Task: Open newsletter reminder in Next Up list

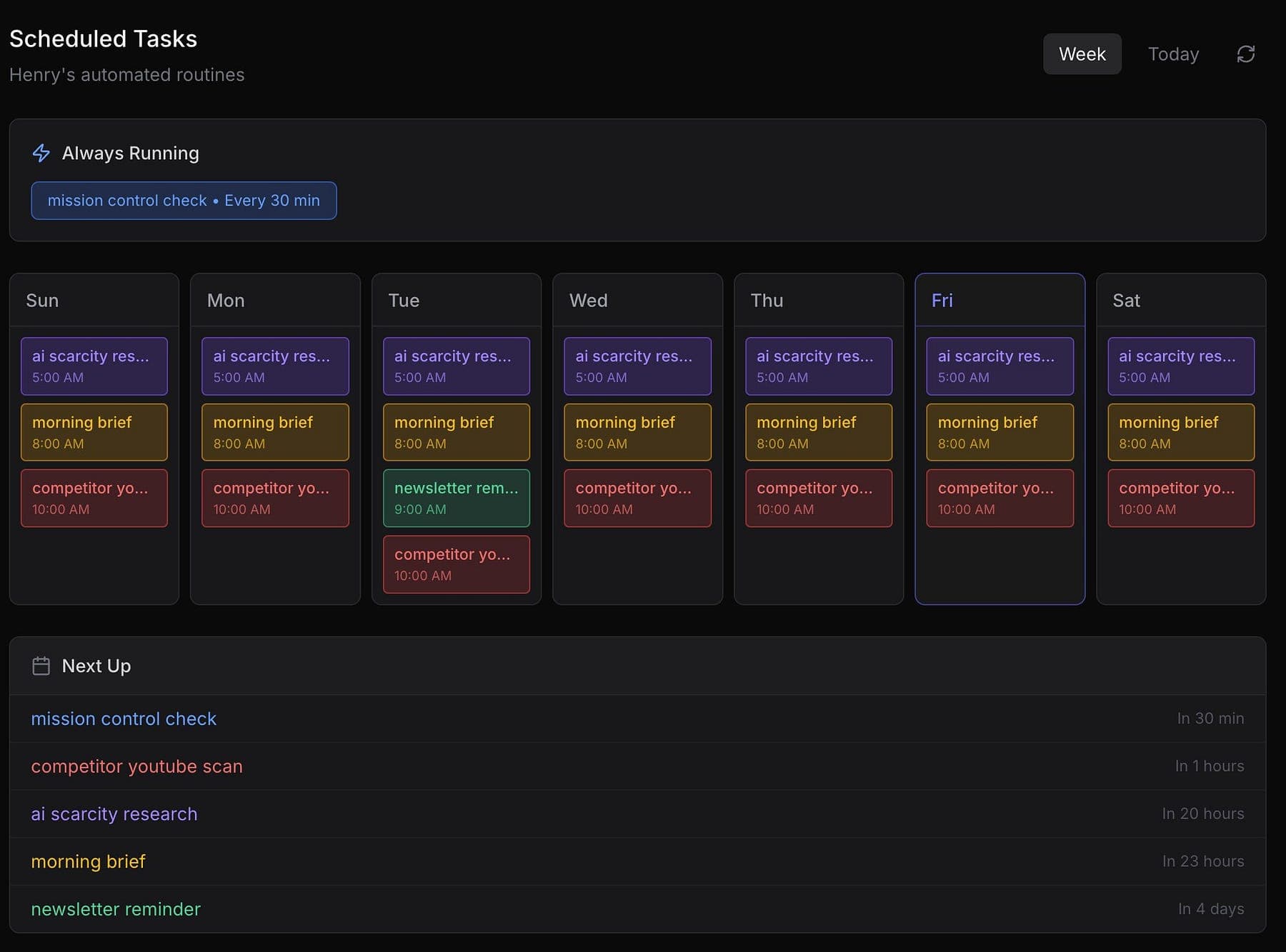Action: coord(116,909)
